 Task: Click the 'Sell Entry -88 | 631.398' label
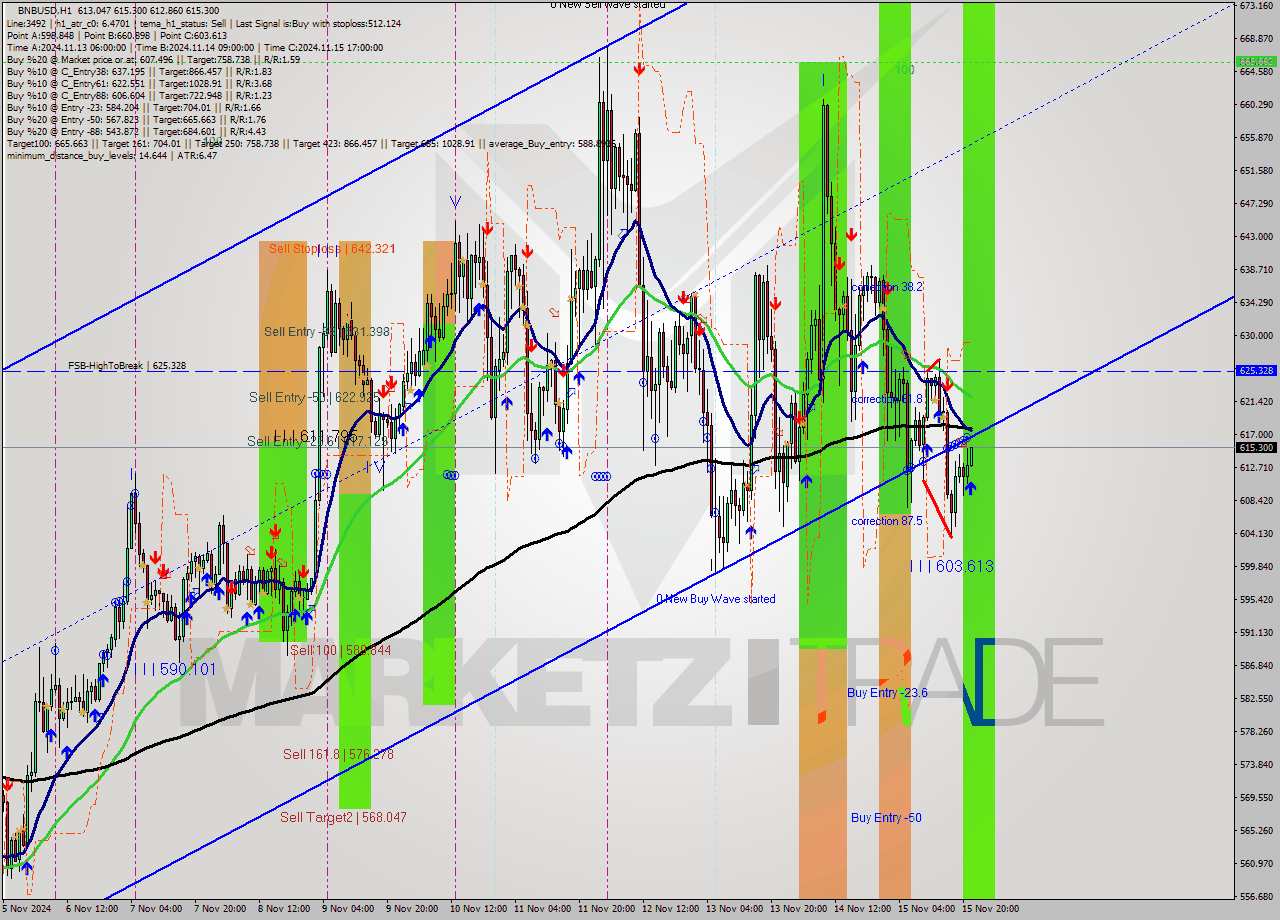327,331
